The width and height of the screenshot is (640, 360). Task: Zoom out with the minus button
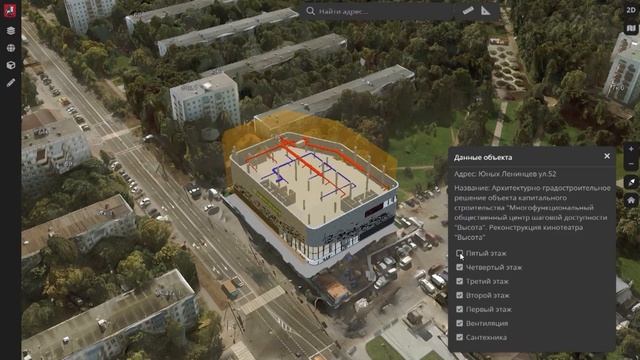coord(631,164)
